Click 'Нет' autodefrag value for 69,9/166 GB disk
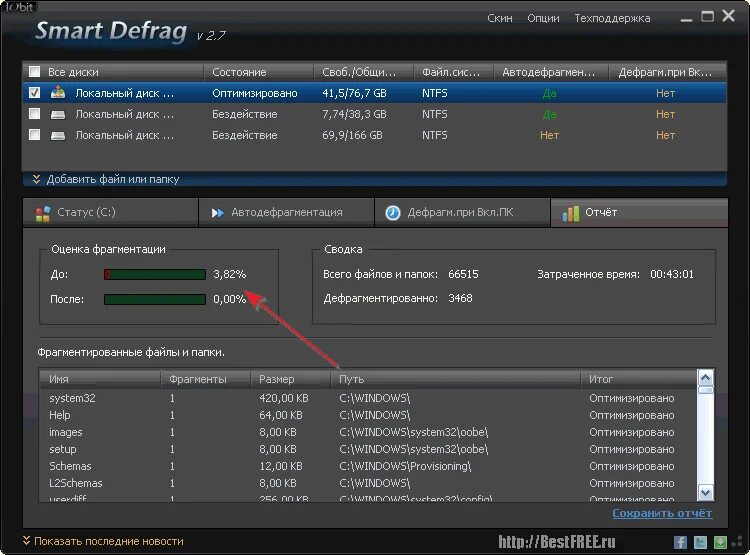 click(x=549, y=135)
